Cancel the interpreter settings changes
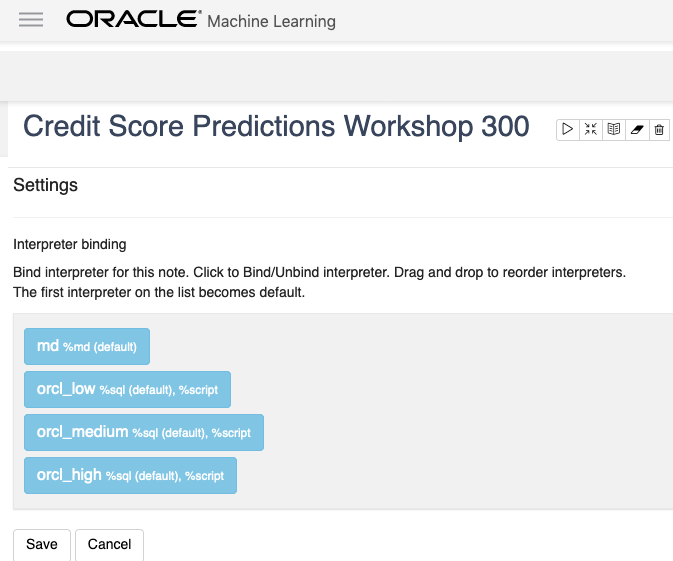This screenshot has height=561, width=673. pos(110,544)
